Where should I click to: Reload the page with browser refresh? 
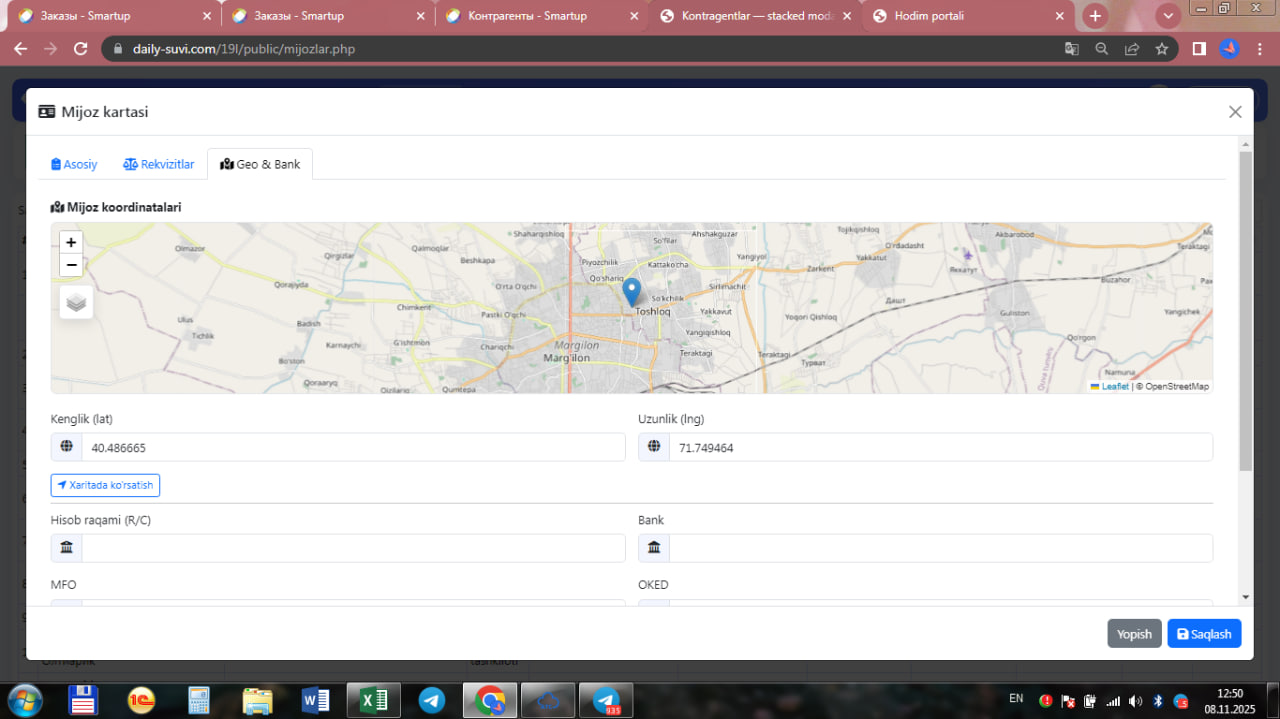pyautogui.click(x=81, y=49)
